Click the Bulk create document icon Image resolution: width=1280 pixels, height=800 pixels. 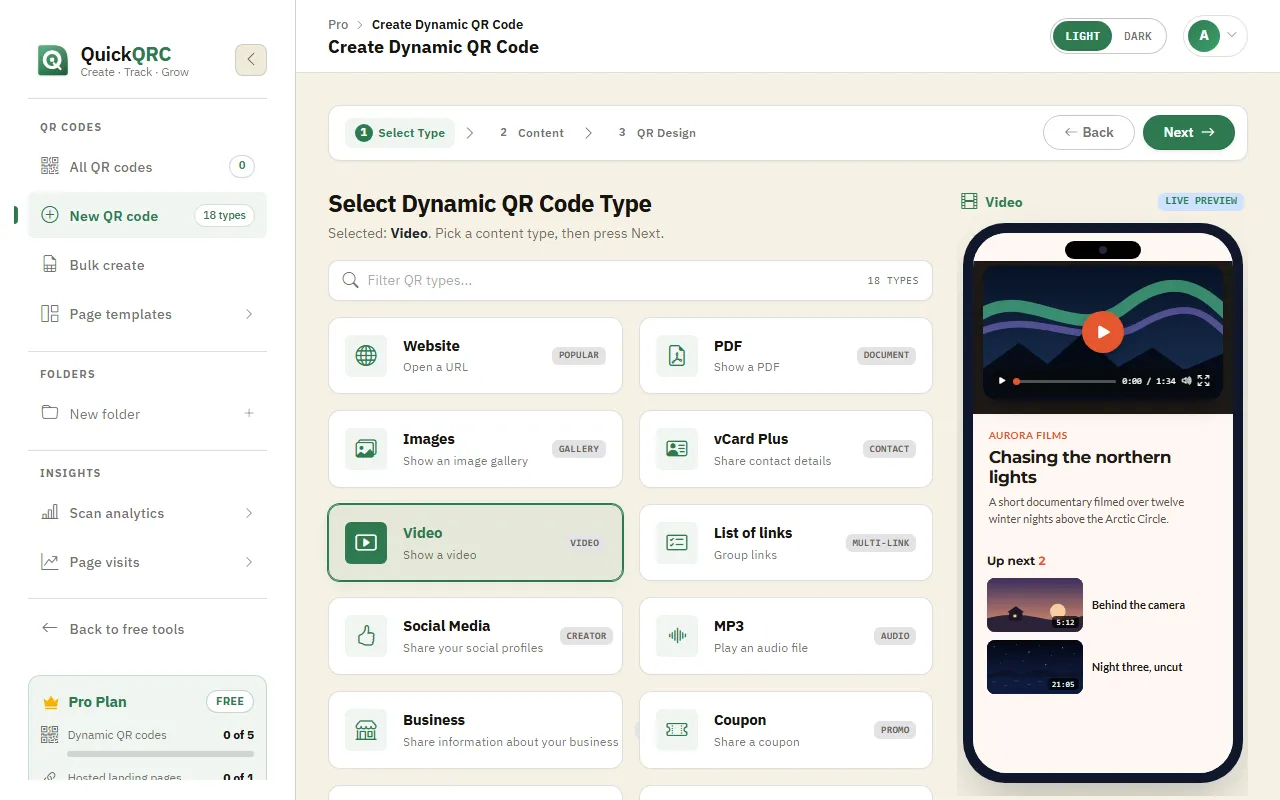point(49,264)
